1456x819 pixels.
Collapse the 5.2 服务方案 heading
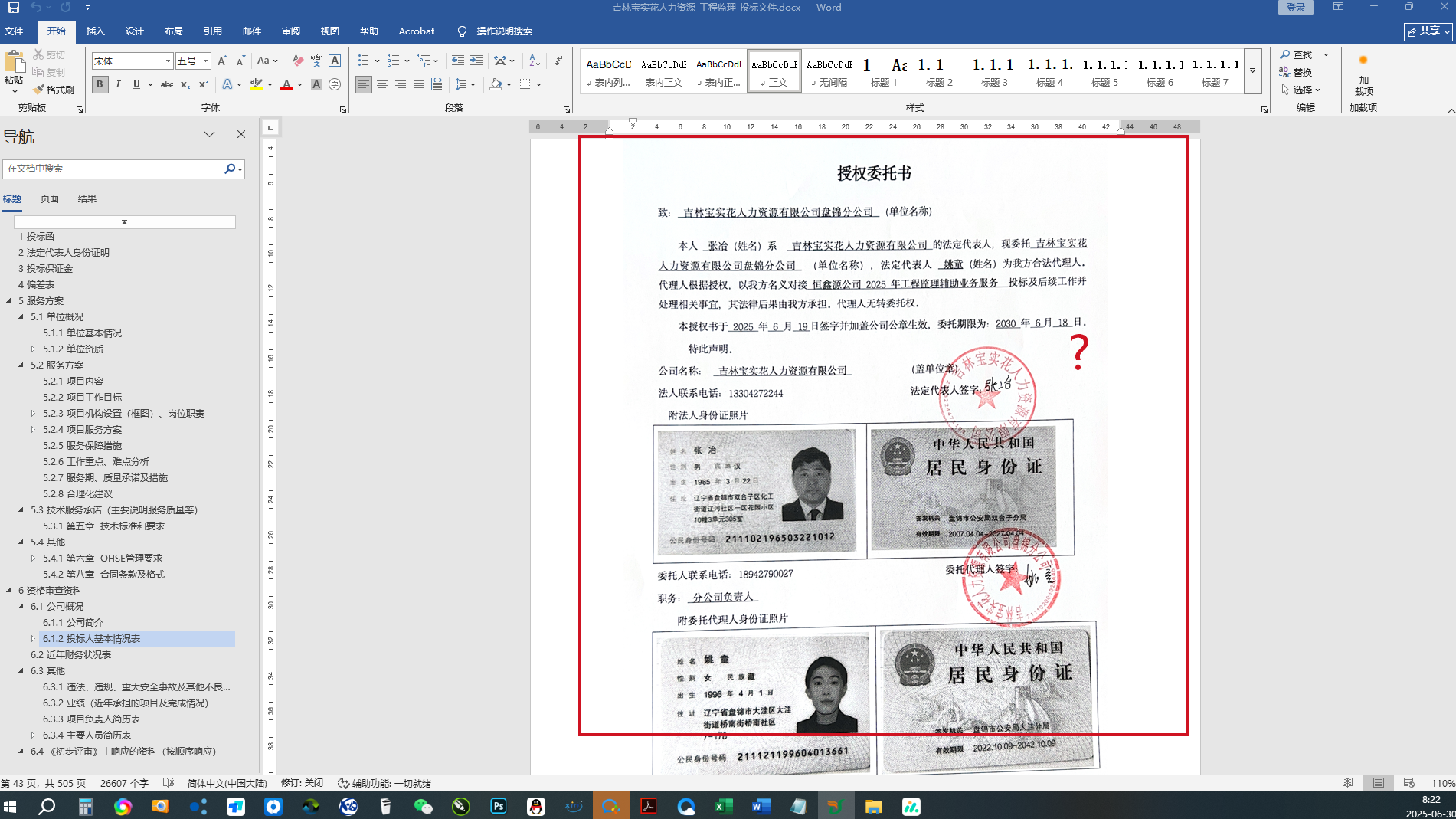pos(21,365)
